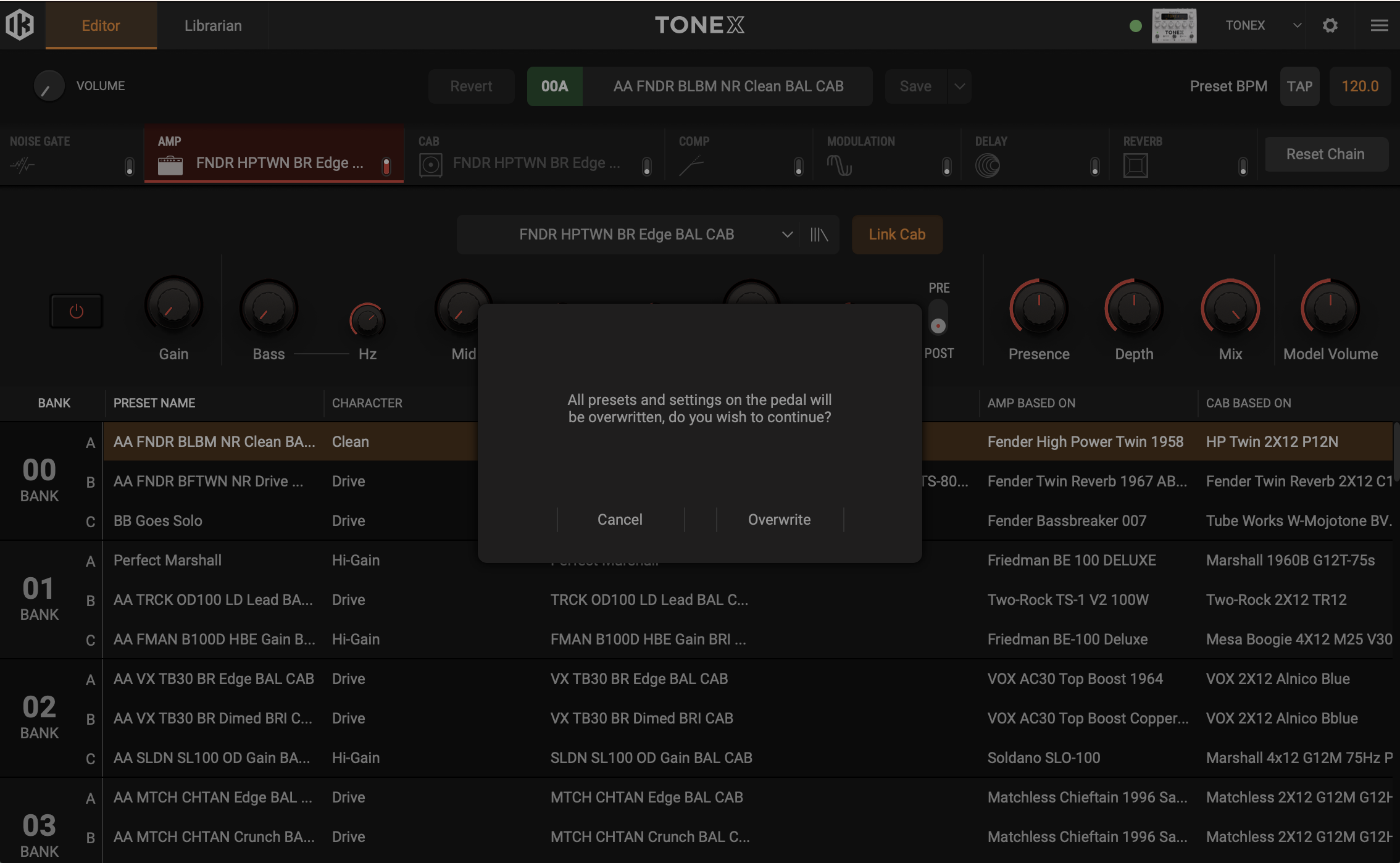Click the IK Multimedia logo icon
Viewport: 1400px width, 863px height.
pyautogui.click(x=20, y=25)
